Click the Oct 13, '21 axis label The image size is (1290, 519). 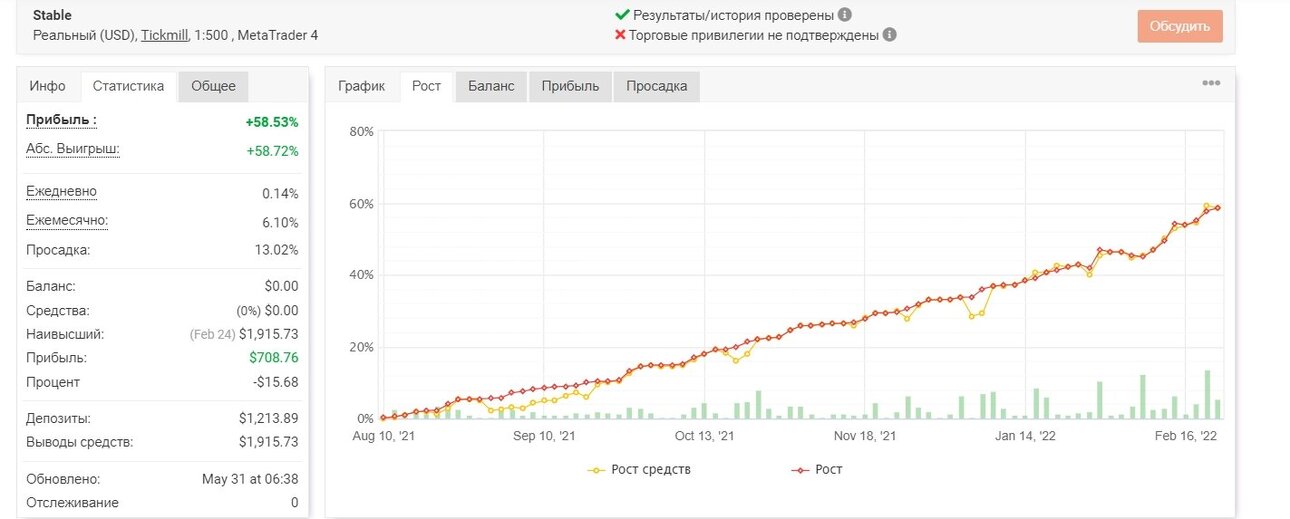tap(705, 436)
